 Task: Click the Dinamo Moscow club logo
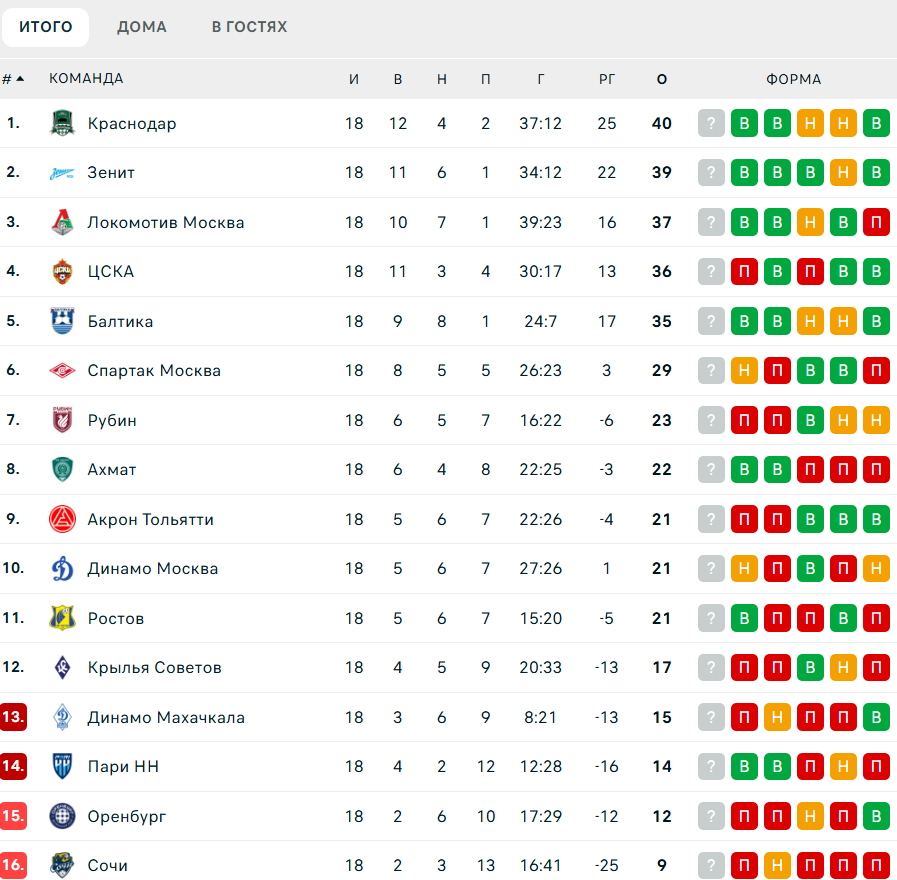[62, 569]
